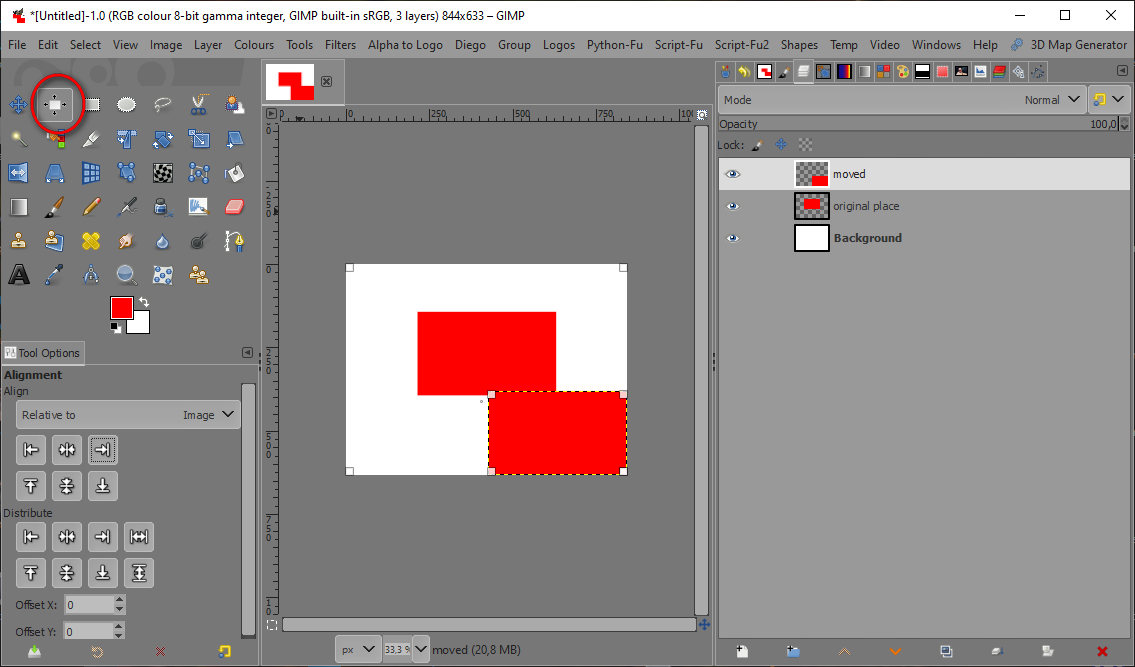Choose the Scissors Select tool
Viewport: 1135px width, 667px height.
tap(198, 104)
